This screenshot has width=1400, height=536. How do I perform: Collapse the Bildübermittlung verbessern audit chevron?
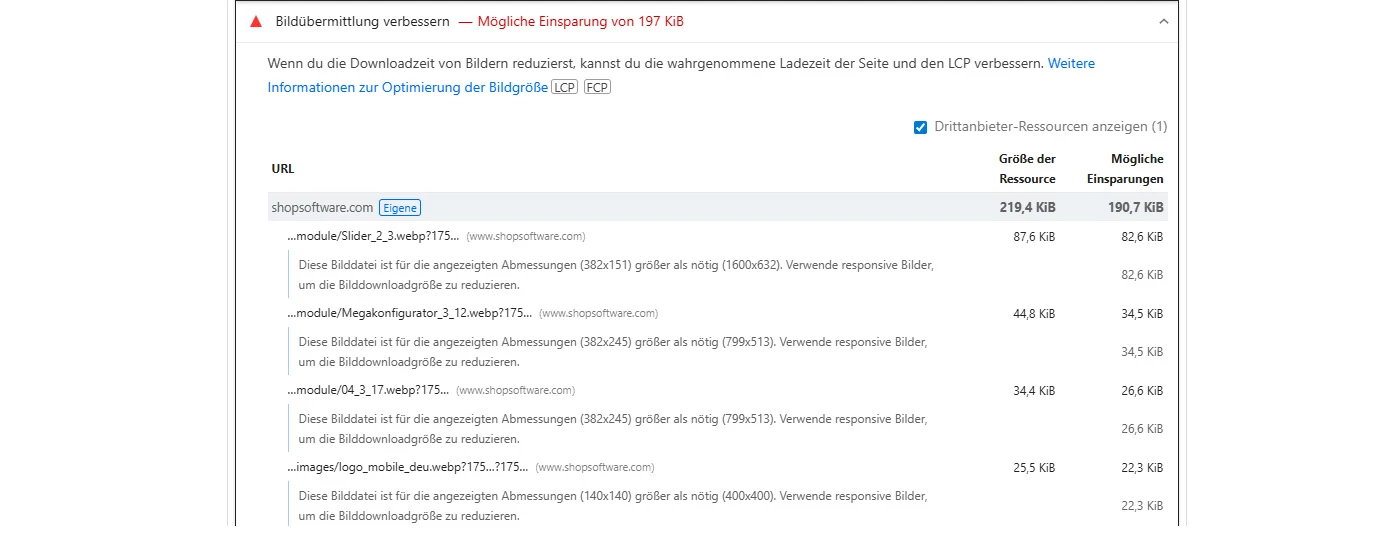(x=1163, y=21)
